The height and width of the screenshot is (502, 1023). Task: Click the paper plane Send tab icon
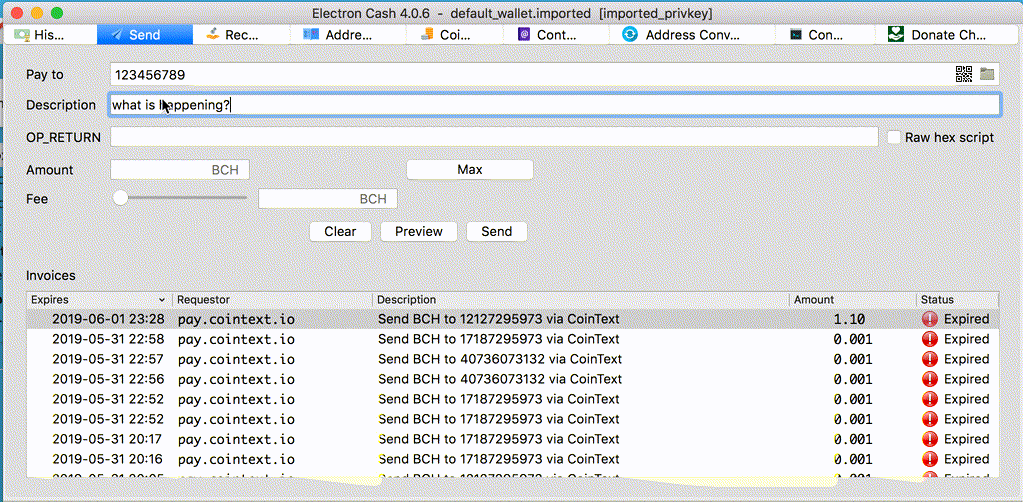[116, 35]
